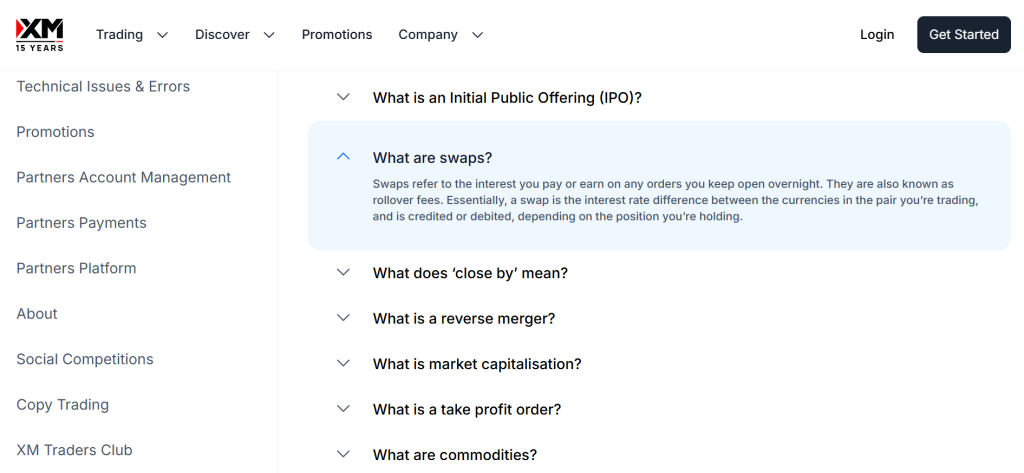Open the Social Competitions category
Image resolution: width=1024 pixels, height=473 pixels.
tap(85, 359)
